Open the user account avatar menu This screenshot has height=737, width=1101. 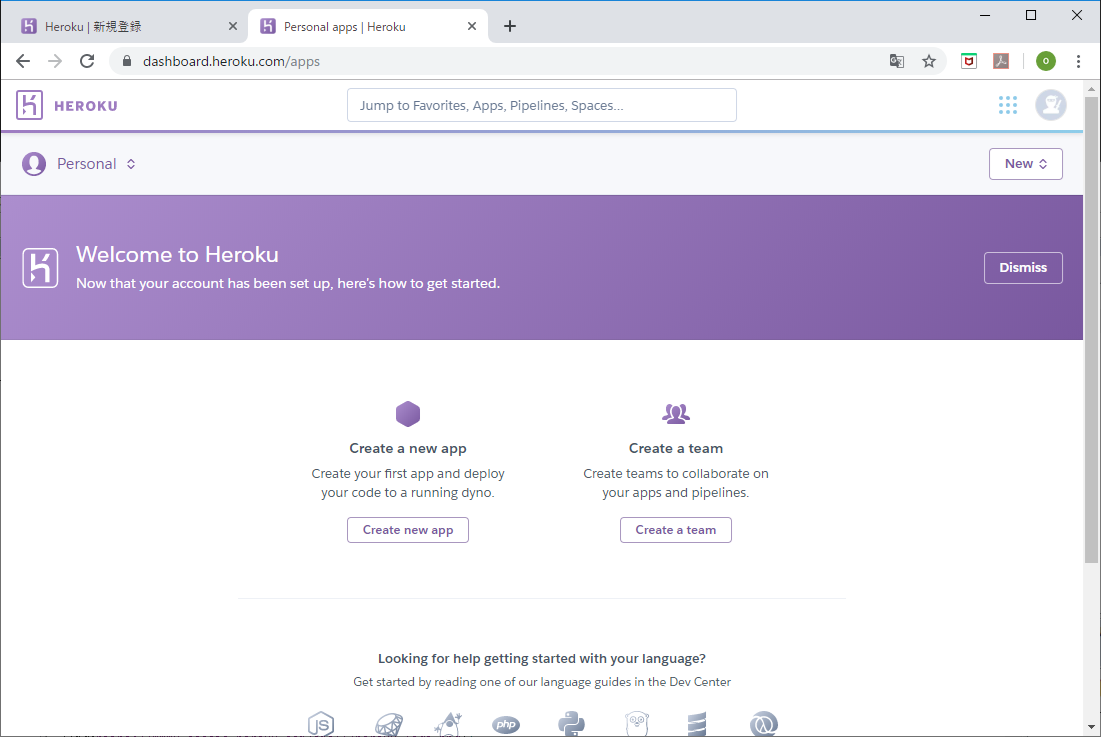(1050, 105)
